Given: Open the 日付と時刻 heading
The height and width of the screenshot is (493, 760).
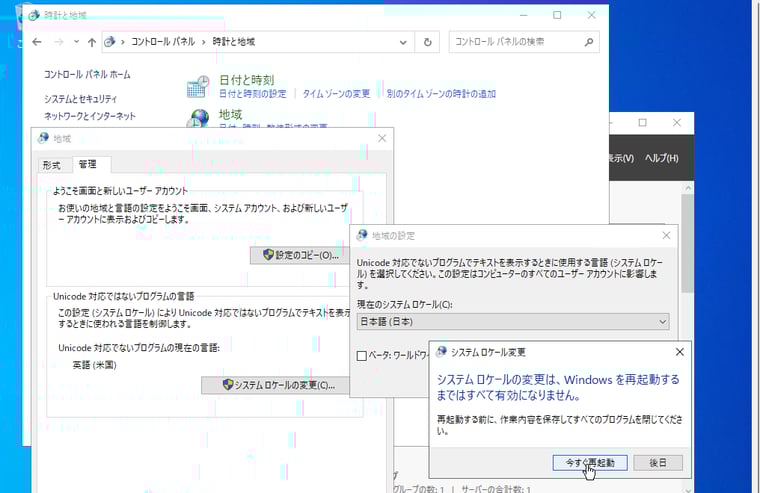Looking at the screenshot, I should pos(247,80).
